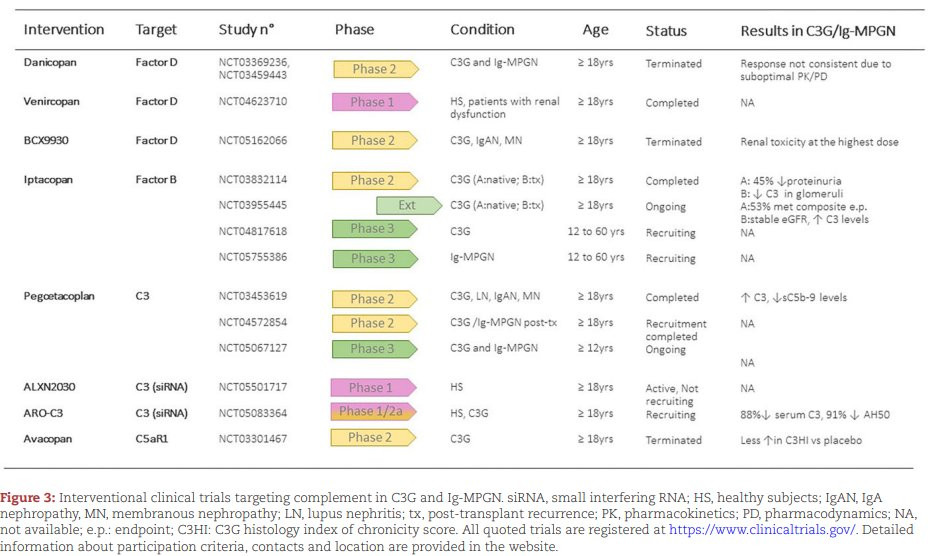Image resolution: width=932 pixels, height=556 pixels.
Task: Select the Status column header
Action: [x=667, y=30]
